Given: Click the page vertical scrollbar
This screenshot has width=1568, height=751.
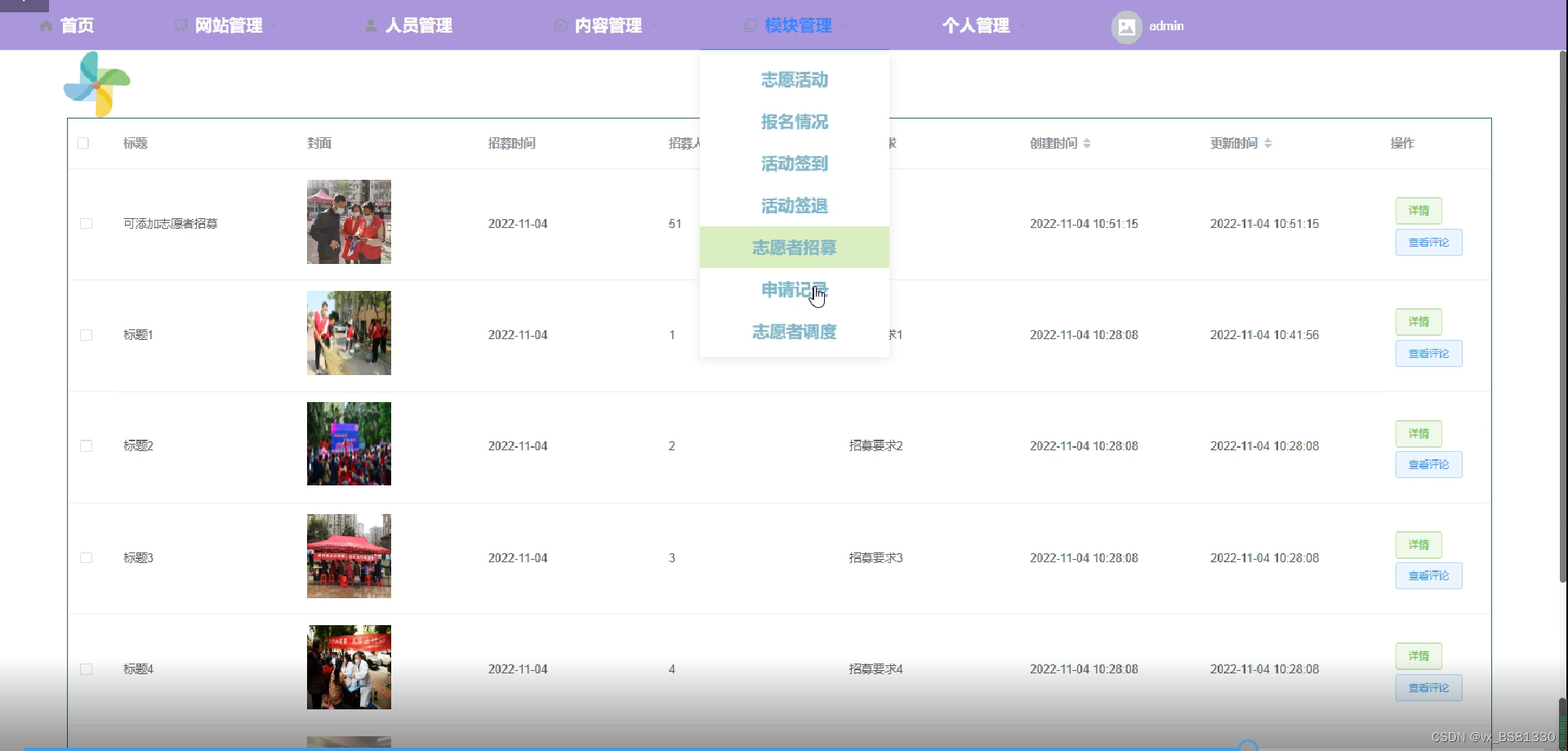Looking at the screenshot, I should tap(1562, 315).
